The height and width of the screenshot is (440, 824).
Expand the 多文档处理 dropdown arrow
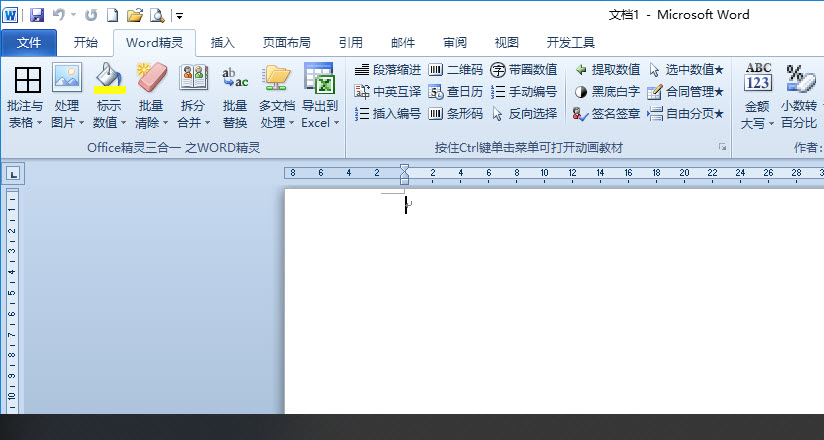(292, 124)
